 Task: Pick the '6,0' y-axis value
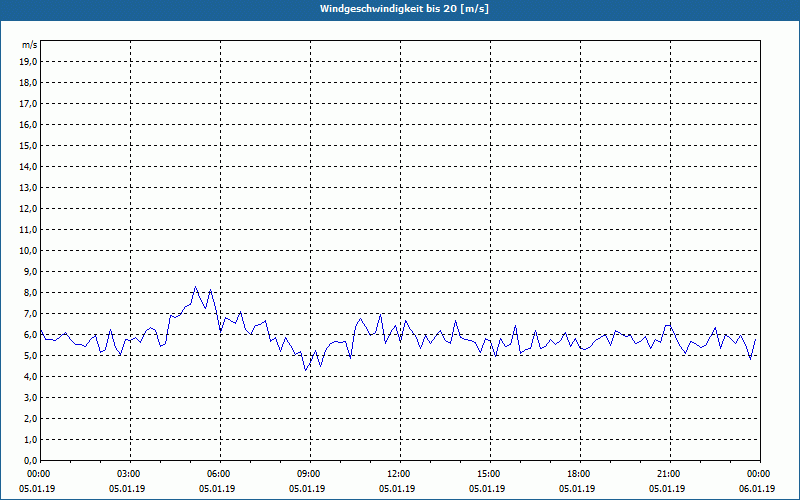(30, 335)
